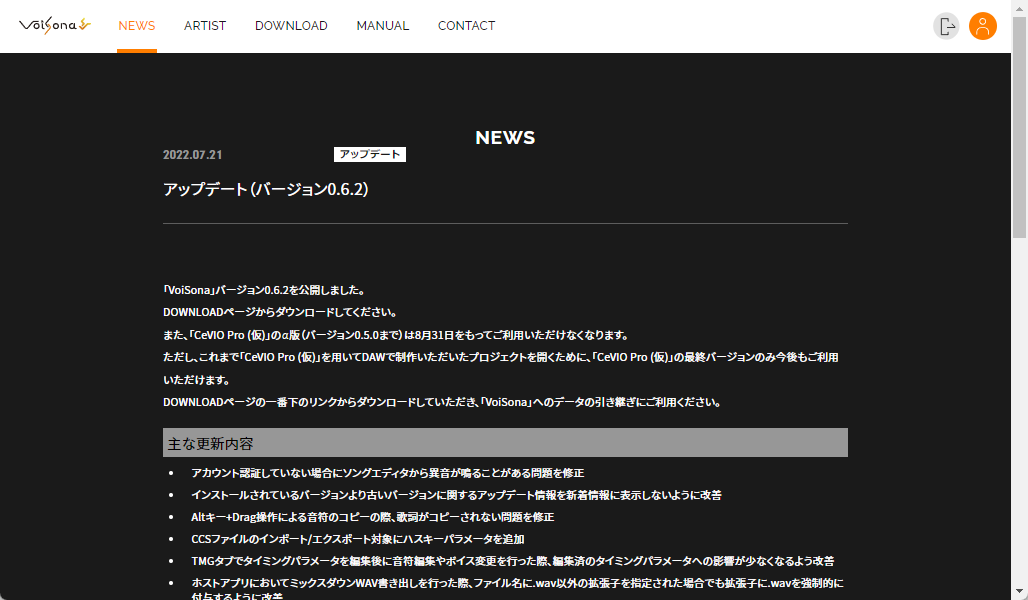Select the NEWS tab in the navigation
This screenshot has width=1028, height=600.
(x=136, y=26)
